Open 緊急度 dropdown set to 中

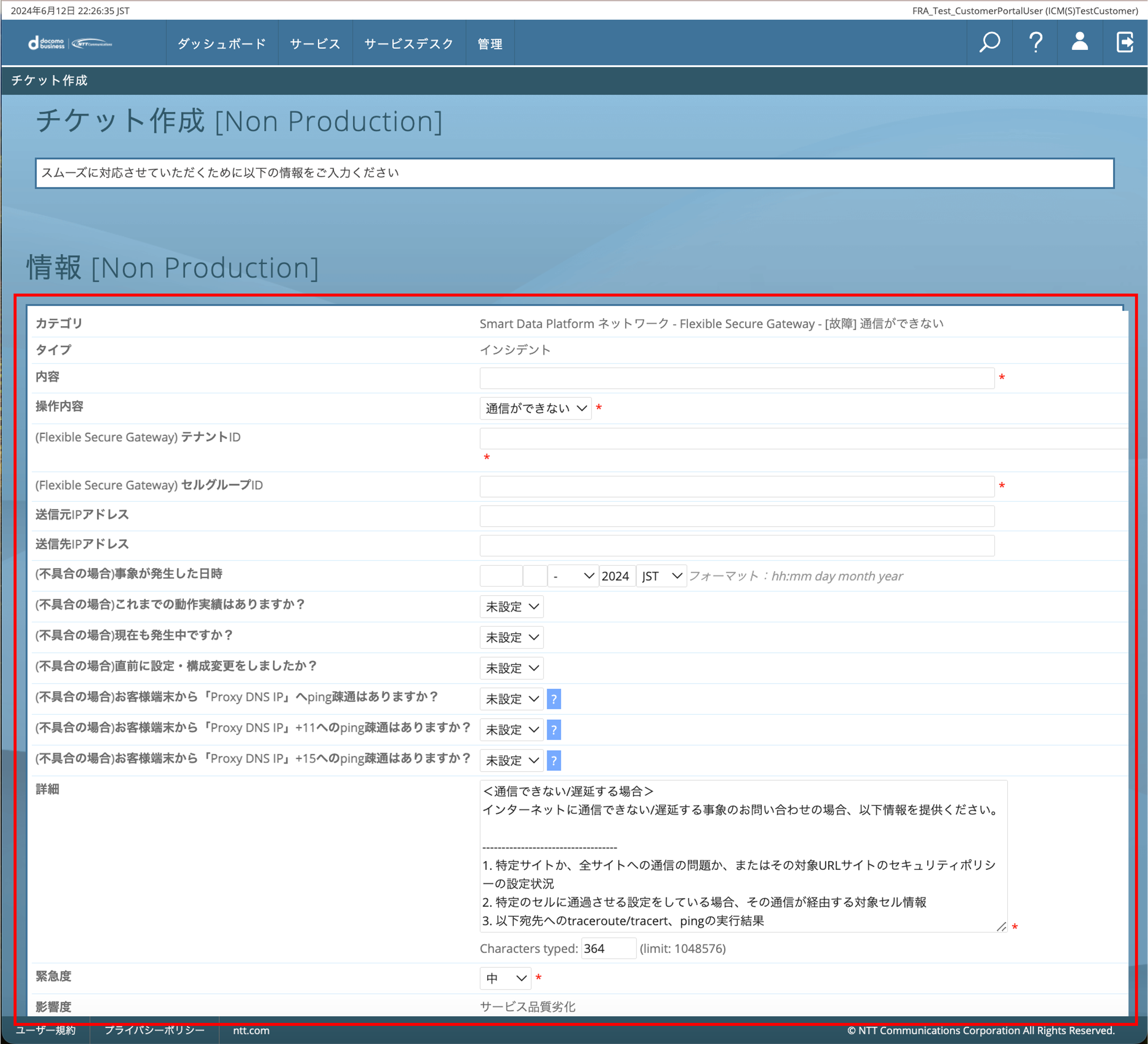pyautogui.click(x=505, y=978)
